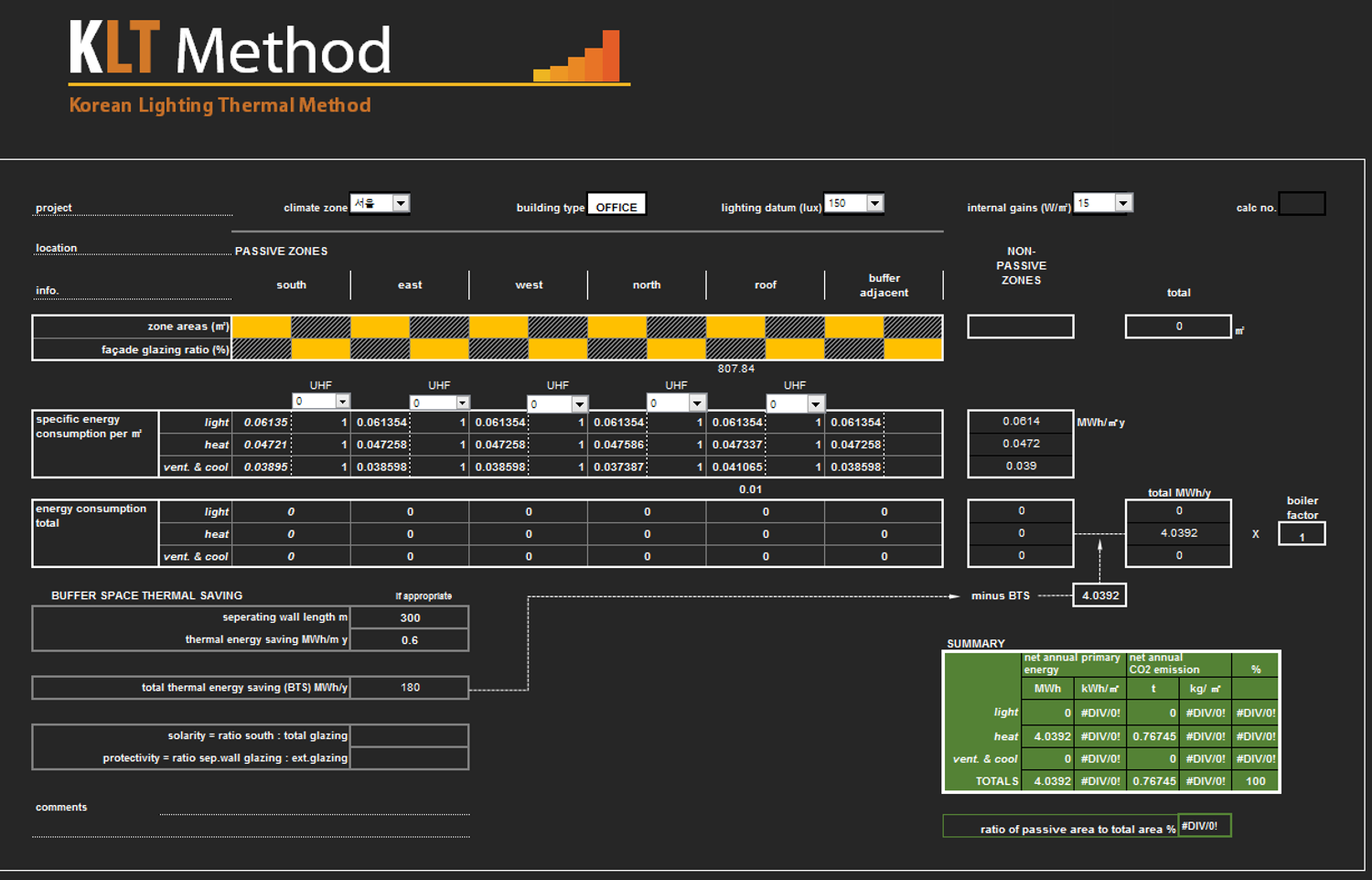The height and width of the screenshot is (880, 1372).
Task: Open the UHF dropdown above the north column
Action: (697, 403)
